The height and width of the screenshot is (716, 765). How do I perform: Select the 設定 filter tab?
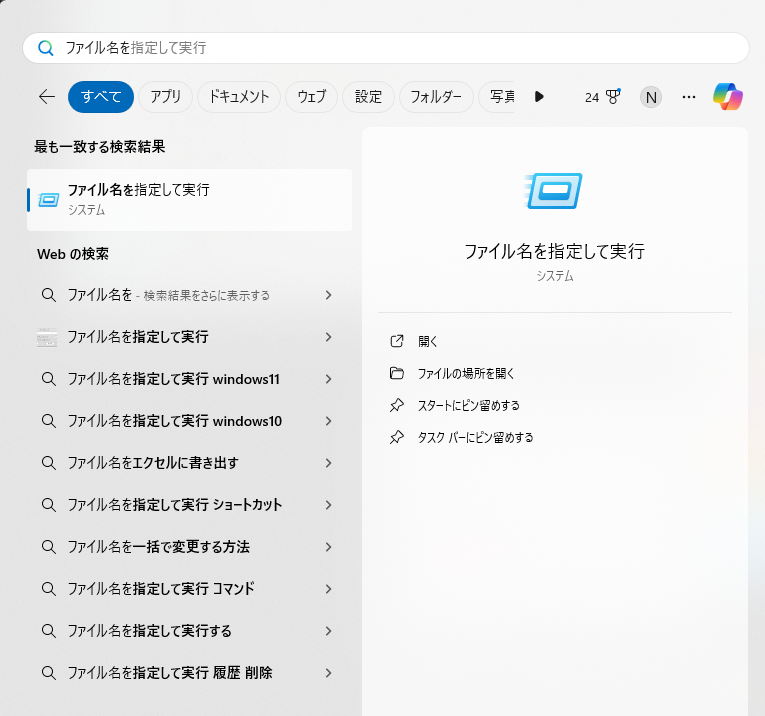pyautogui.click(x=368, y=97)
